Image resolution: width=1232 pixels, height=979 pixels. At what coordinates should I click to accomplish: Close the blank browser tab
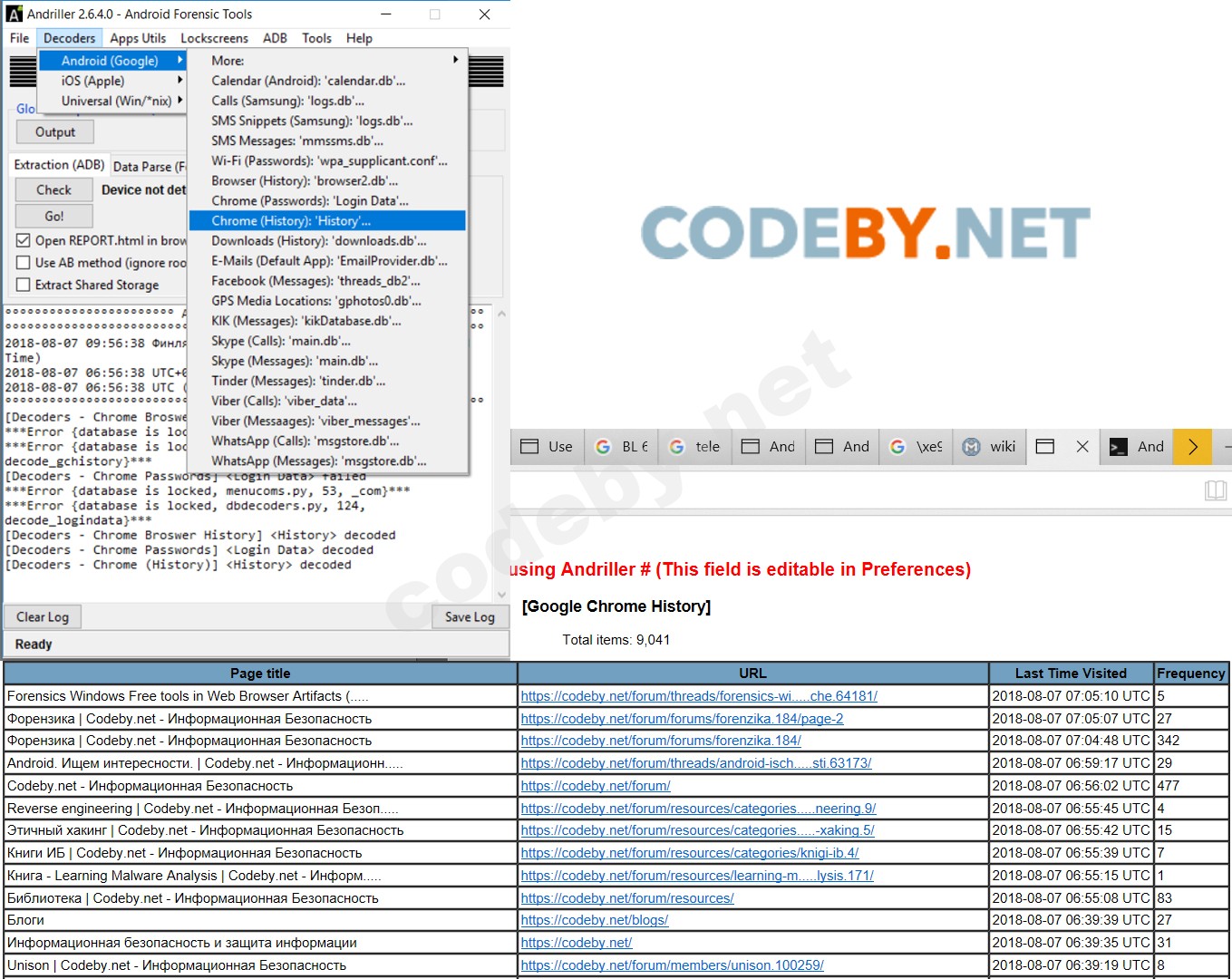[1082, 446]
